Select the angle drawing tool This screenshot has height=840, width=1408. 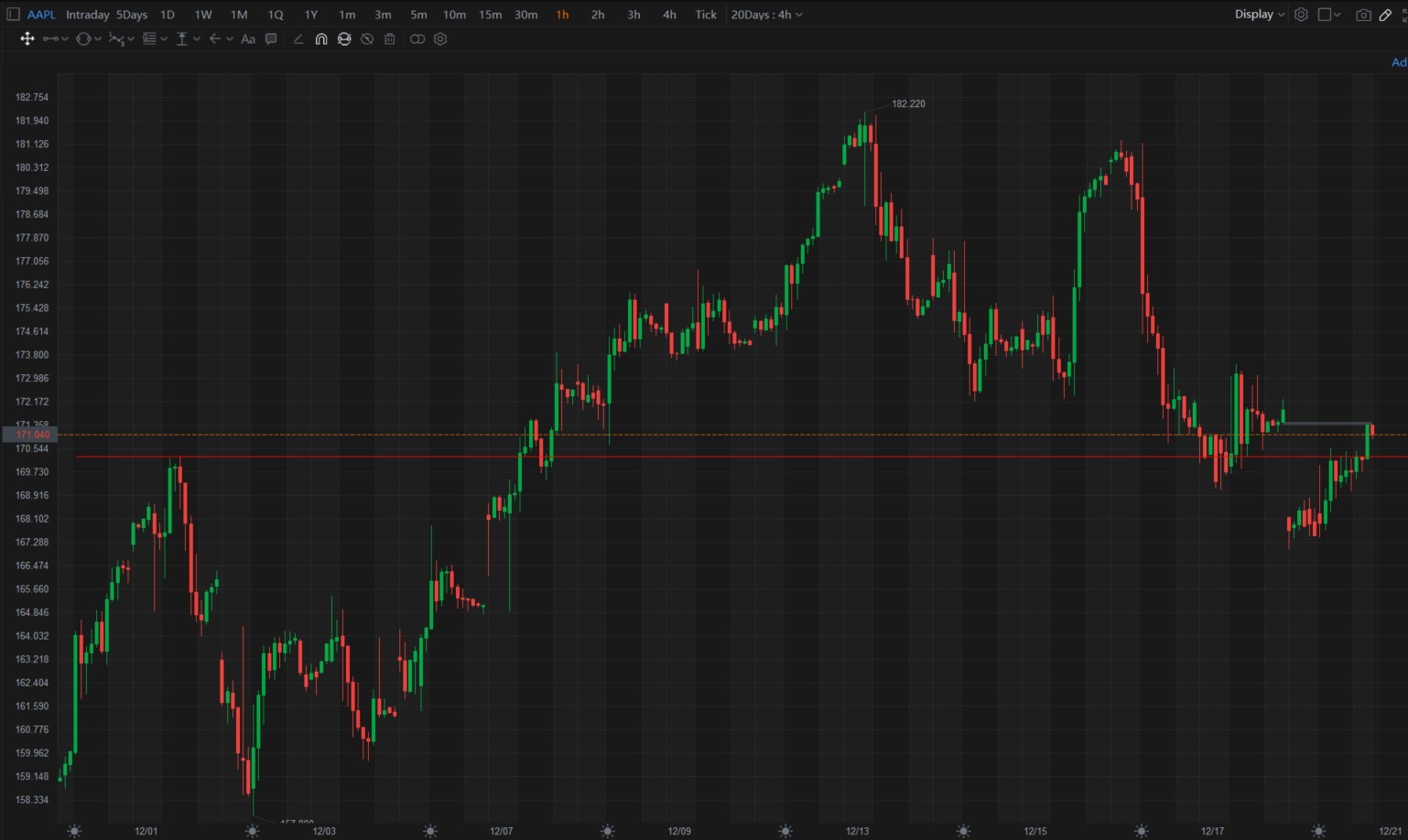coord(298,38)
